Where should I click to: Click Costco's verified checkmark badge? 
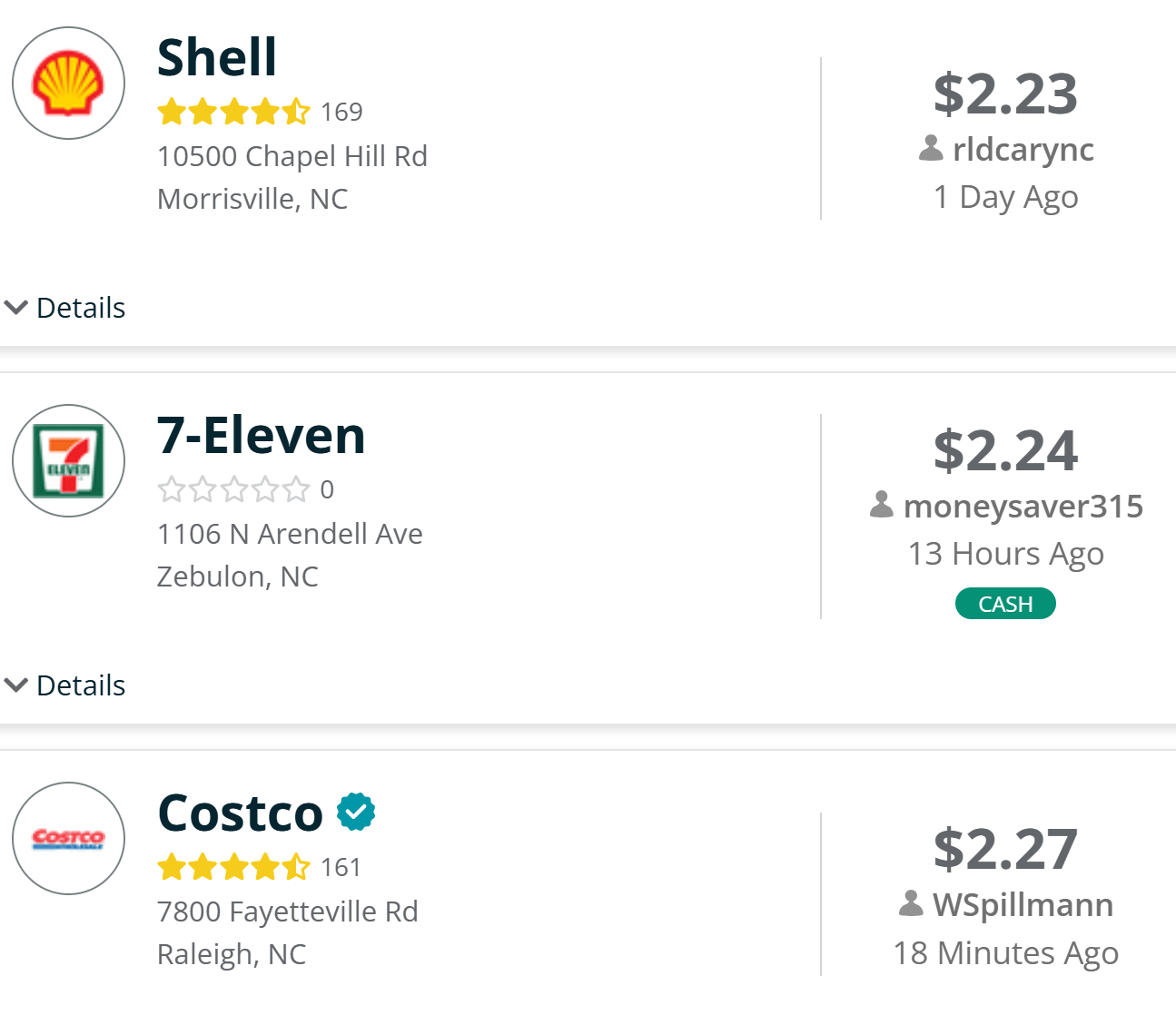pos(356,812)
